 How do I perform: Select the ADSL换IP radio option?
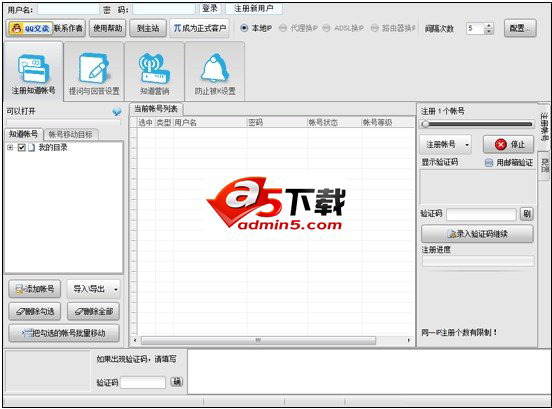tap(327, 28)
